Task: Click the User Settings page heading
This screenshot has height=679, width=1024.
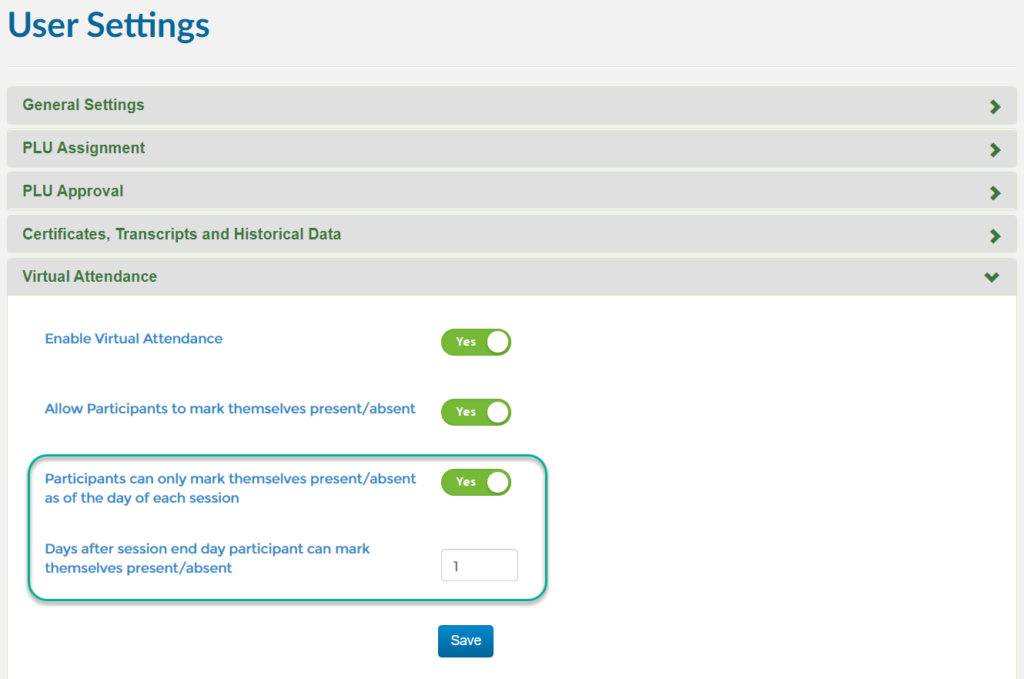Action: coord(109,25)
